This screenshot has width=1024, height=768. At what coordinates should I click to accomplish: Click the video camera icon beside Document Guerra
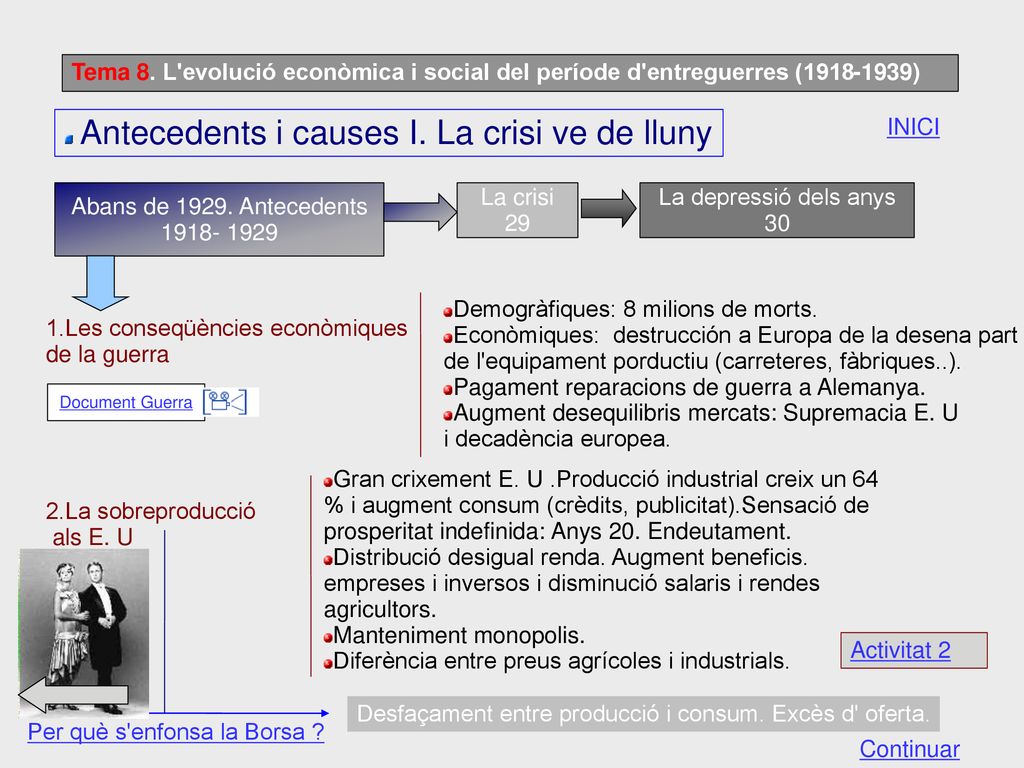226,402
